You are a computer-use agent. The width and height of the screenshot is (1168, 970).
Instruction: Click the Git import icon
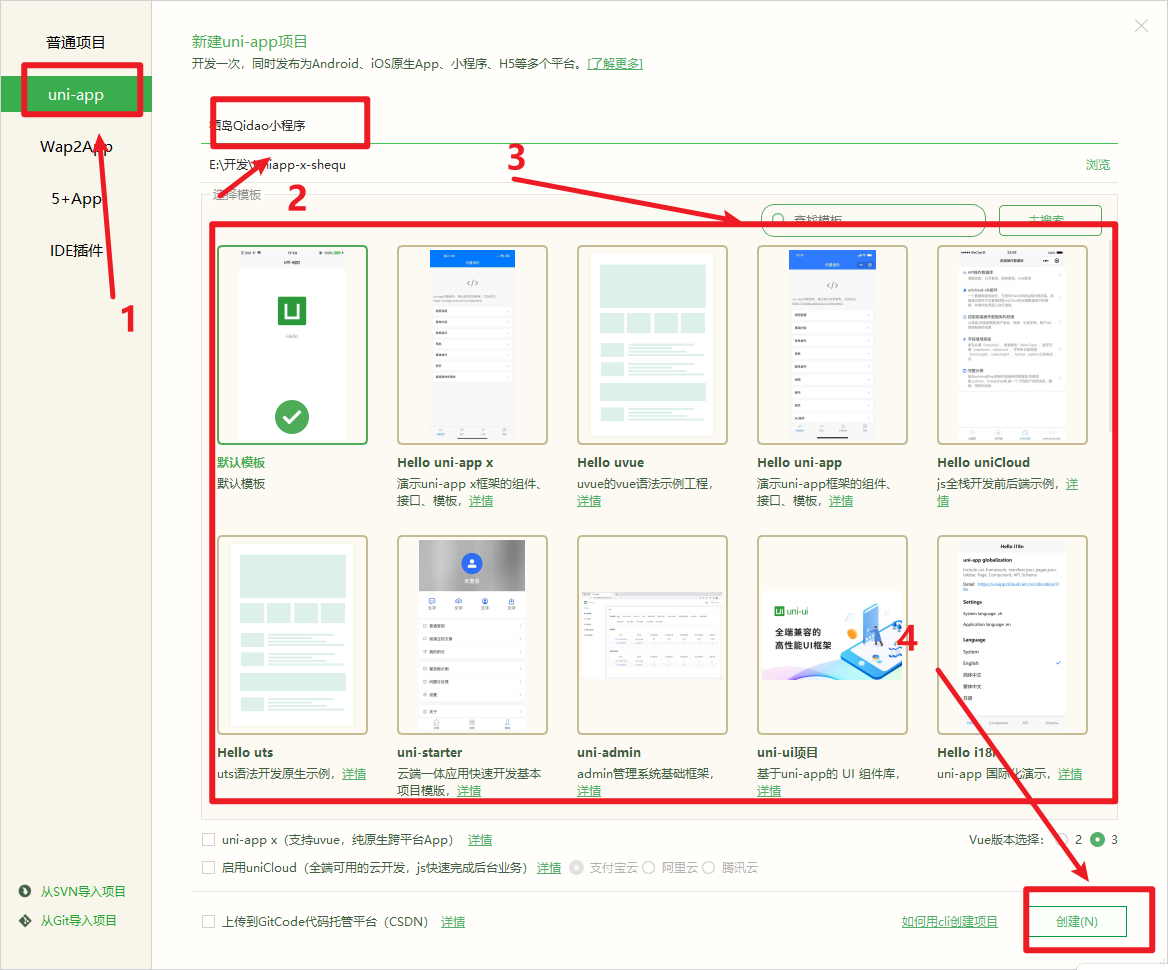25,920
